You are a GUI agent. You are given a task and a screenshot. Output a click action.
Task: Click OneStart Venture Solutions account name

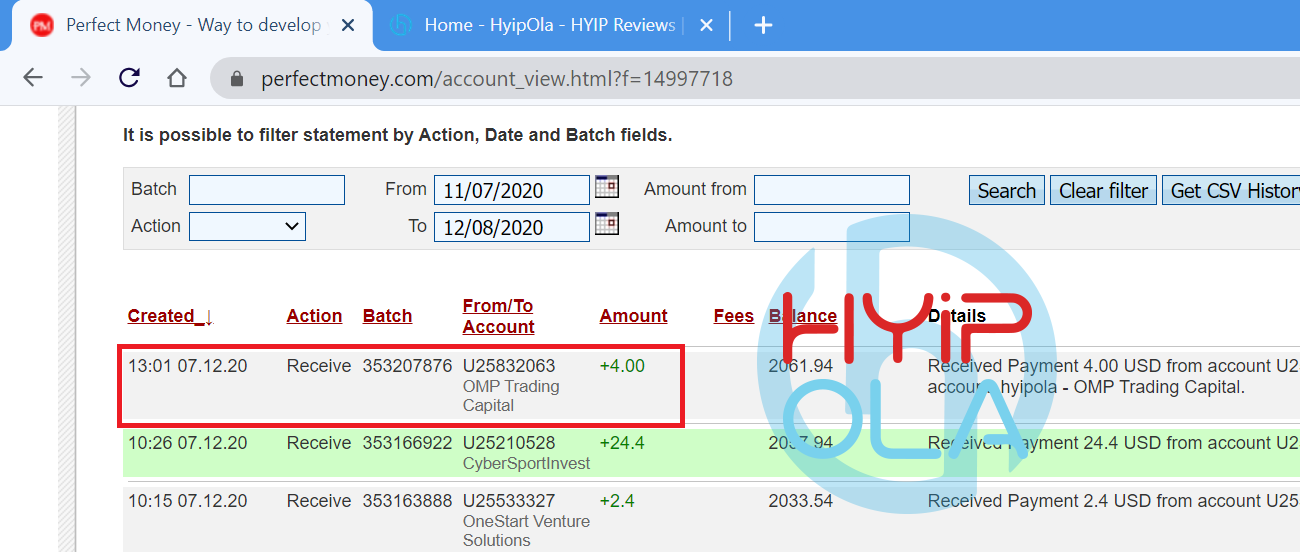[527, 531]
